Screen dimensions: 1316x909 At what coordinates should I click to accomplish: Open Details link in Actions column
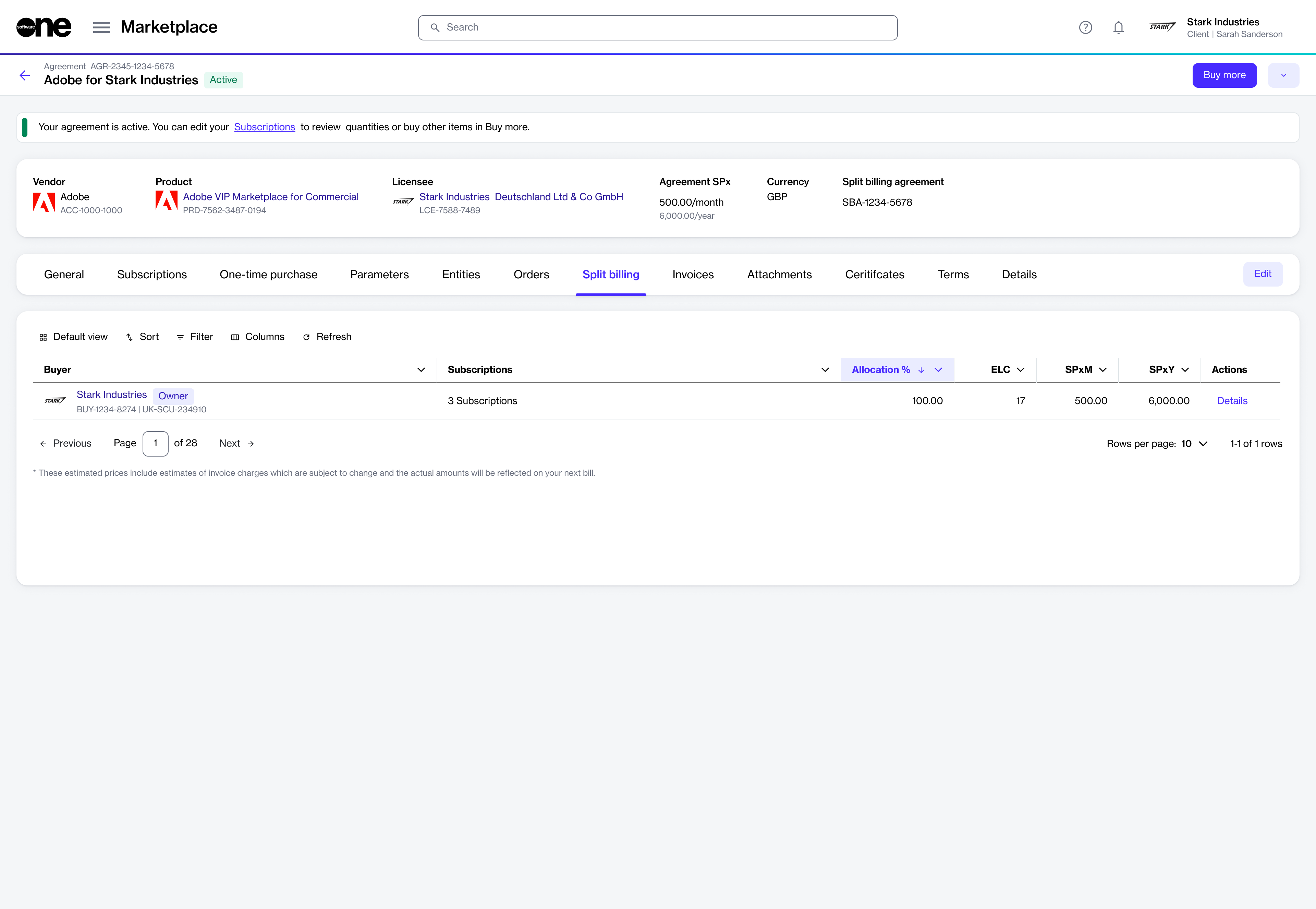coord(1232,401)
